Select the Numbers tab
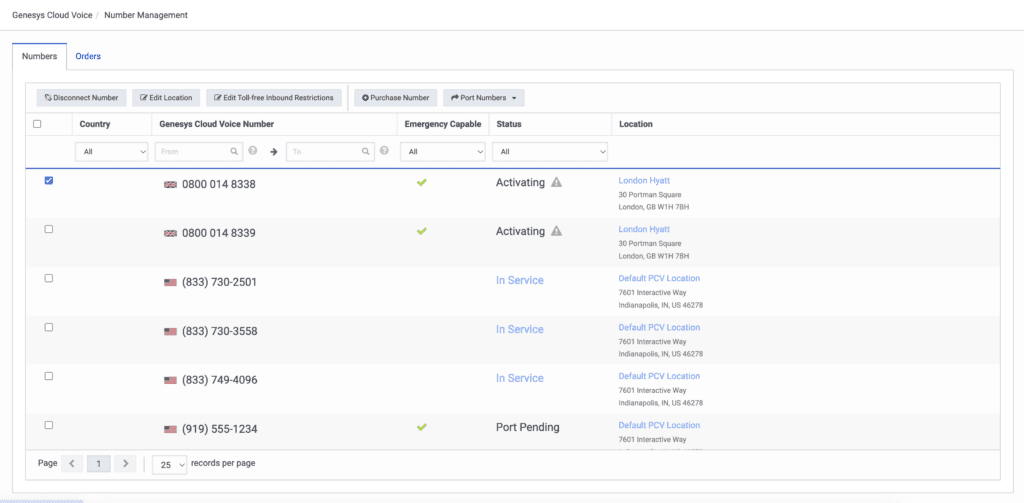The width and height of the screenshot is (1024, 503). click(39, 56)
